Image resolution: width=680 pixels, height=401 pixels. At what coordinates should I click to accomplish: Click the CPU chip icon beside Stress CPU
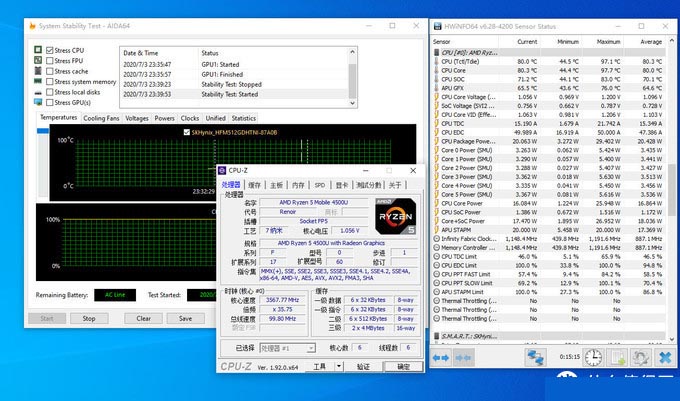coord(38,50)
